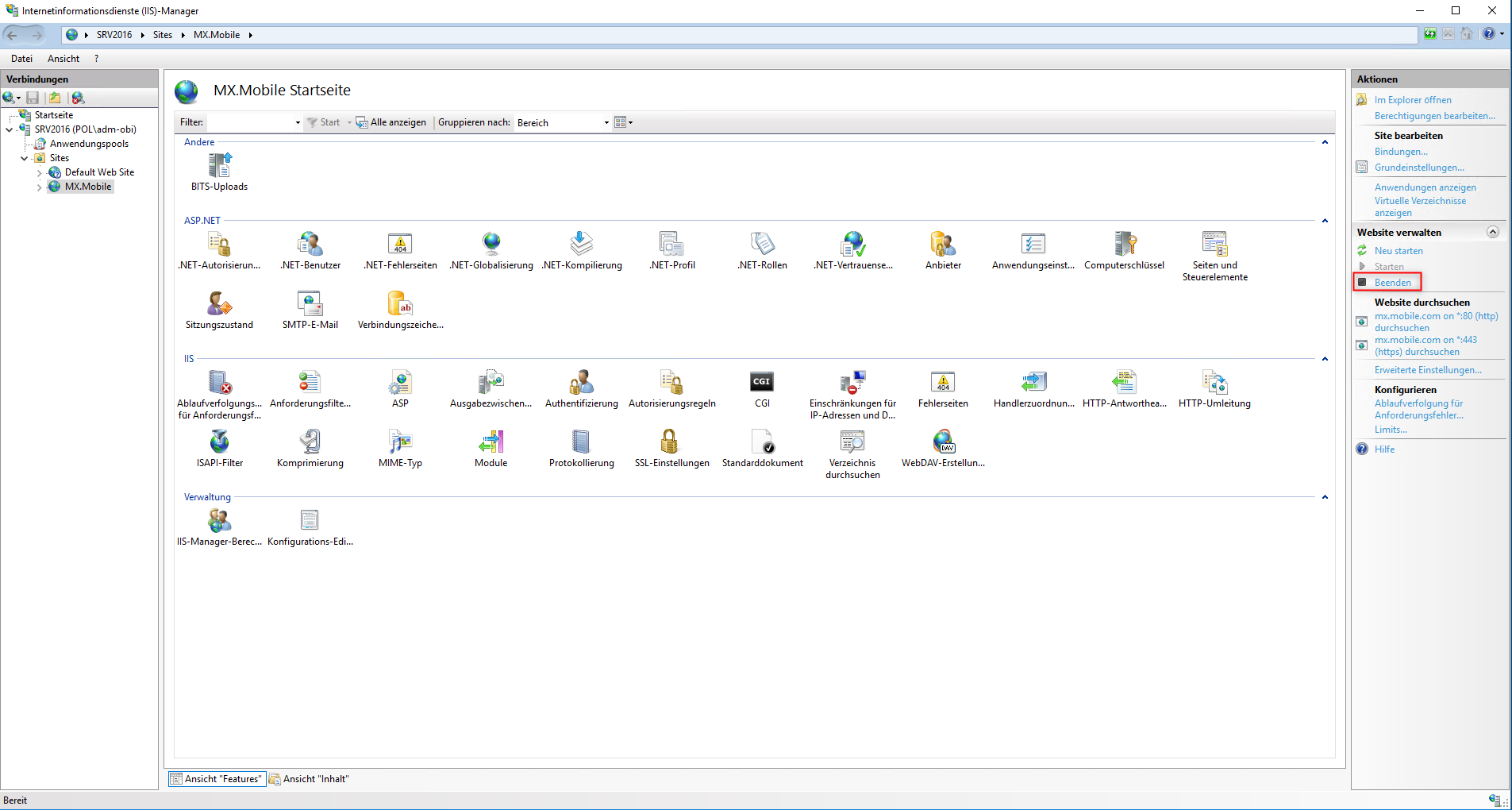Select the MIME-Typ icon
The width and height of the screenshot is (1512, 810).
[400, 442]
